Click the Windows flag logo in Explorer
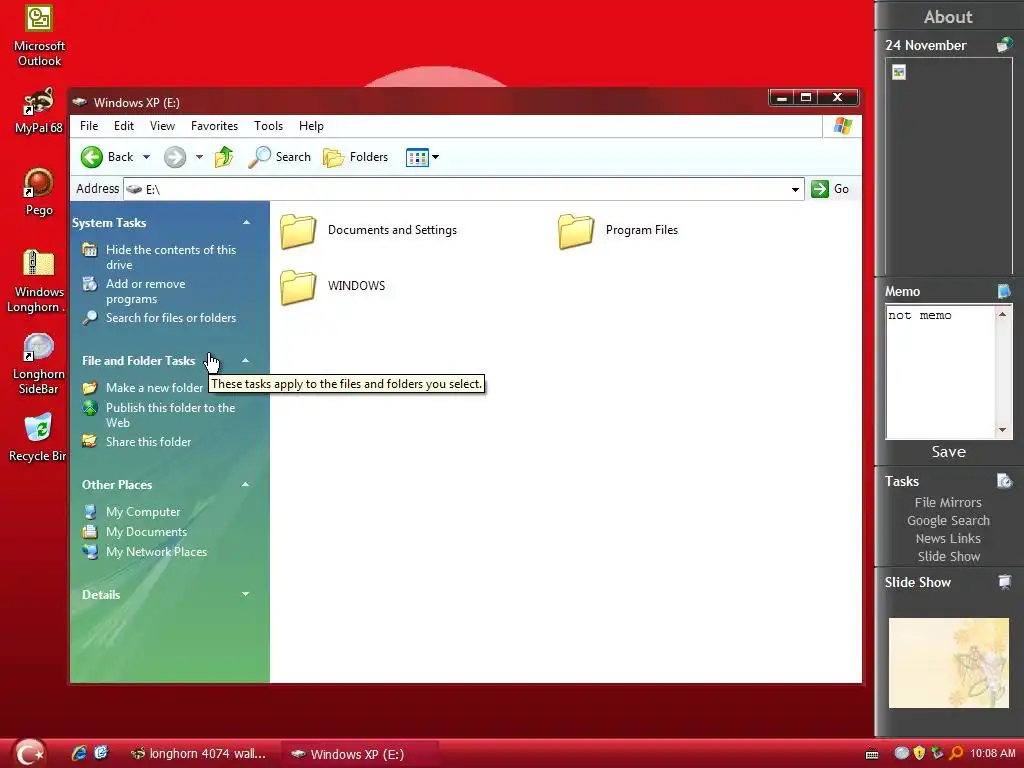 coord(842,126)
